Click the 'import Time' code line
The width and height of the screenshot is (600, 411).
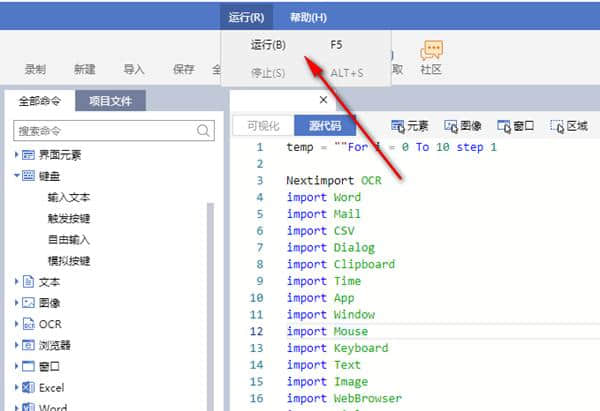click(x=324, y=281)
